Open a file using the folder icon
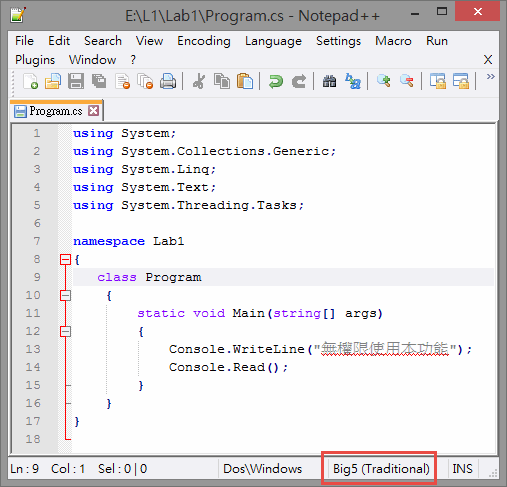Screen dimensions: 507x487 (x=53, y=81)
